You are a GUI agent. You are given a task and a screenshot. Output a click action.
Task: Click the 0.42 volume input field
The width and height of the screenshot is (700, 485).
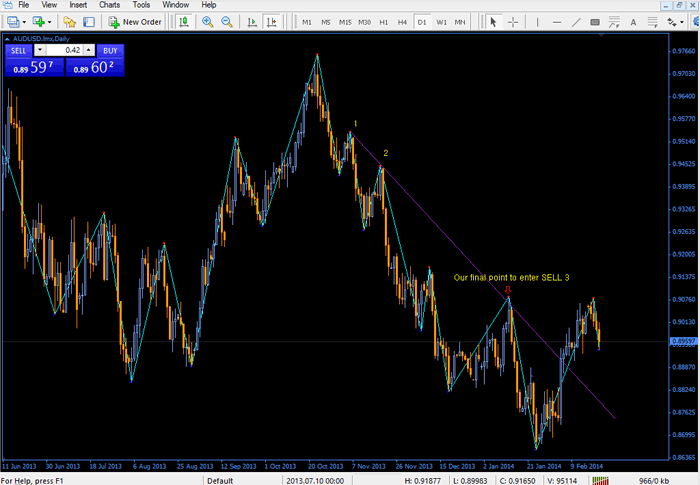66,50
